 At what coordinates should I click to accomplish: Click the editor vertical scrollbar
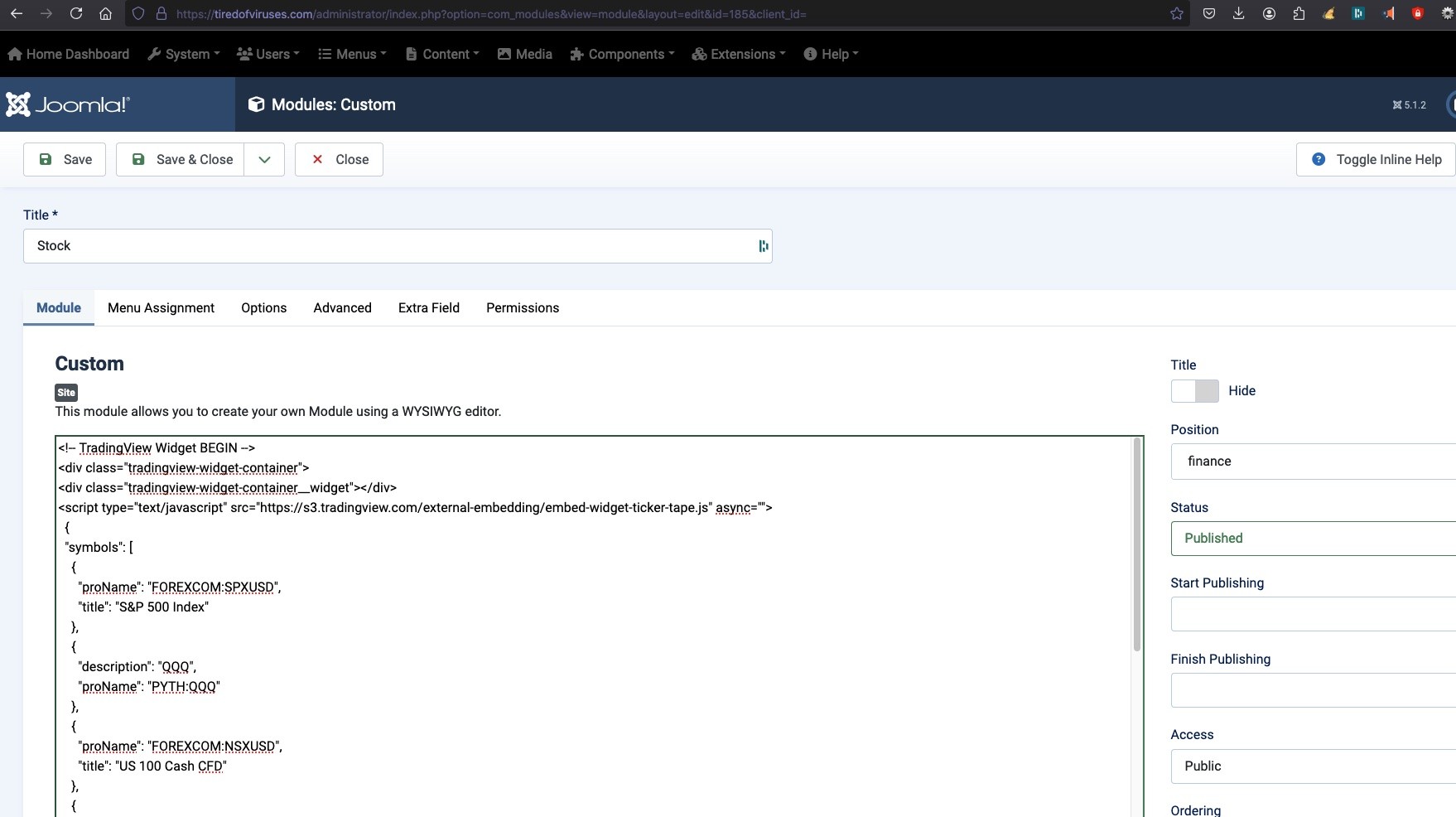(1137, 544)
